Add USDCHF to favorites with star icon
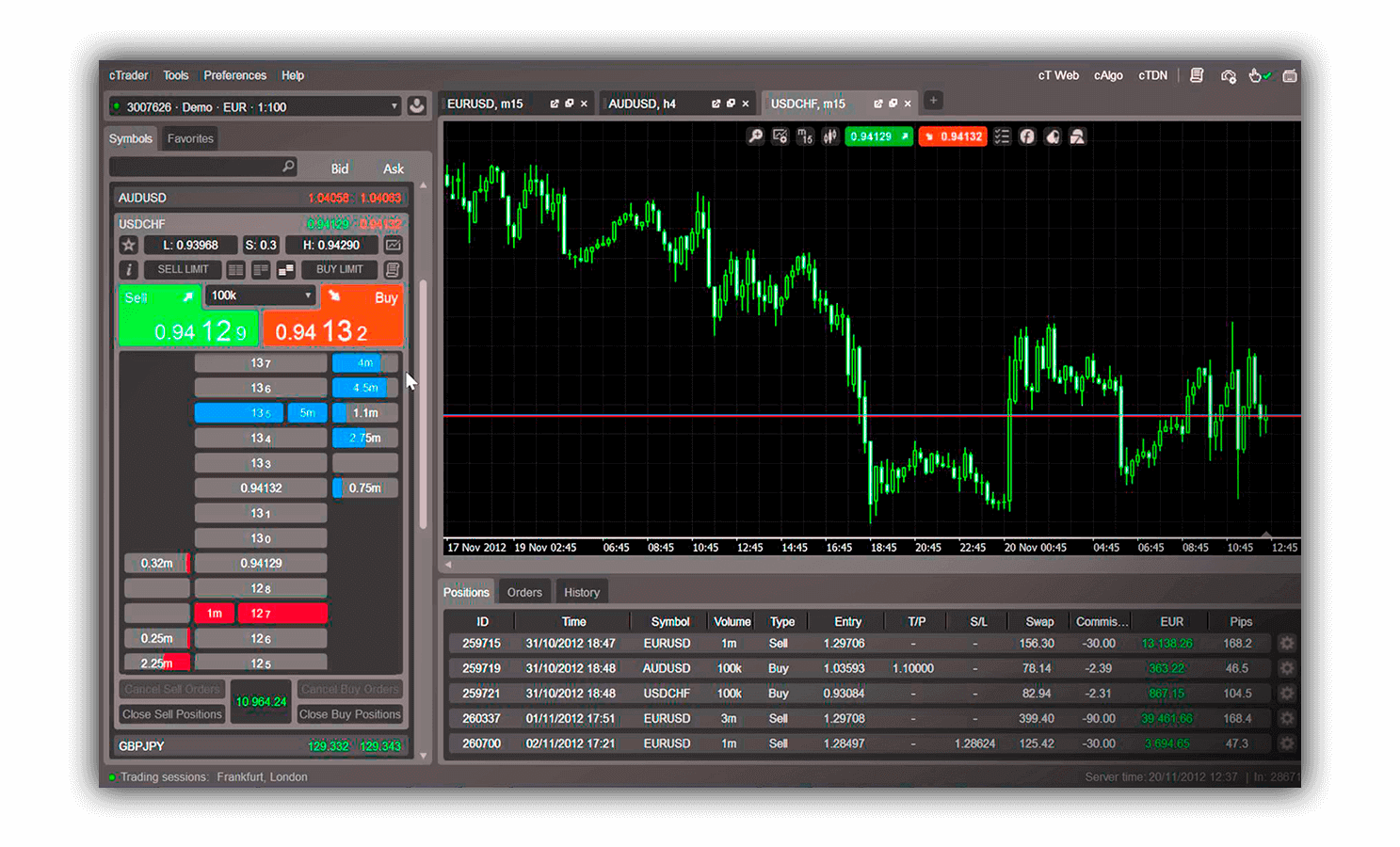 (x=129, y=245)
